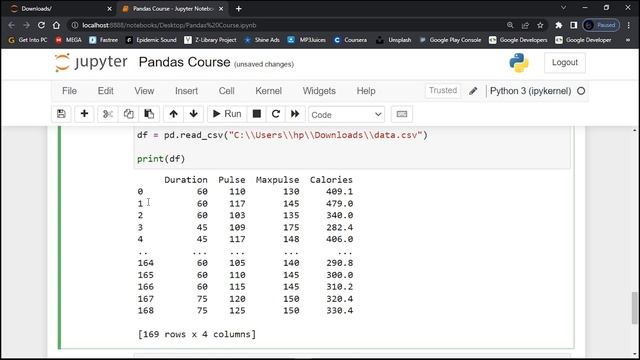Open the command palette keyboard icon
This screenshot has height=360, width=640.
[402, 114]
